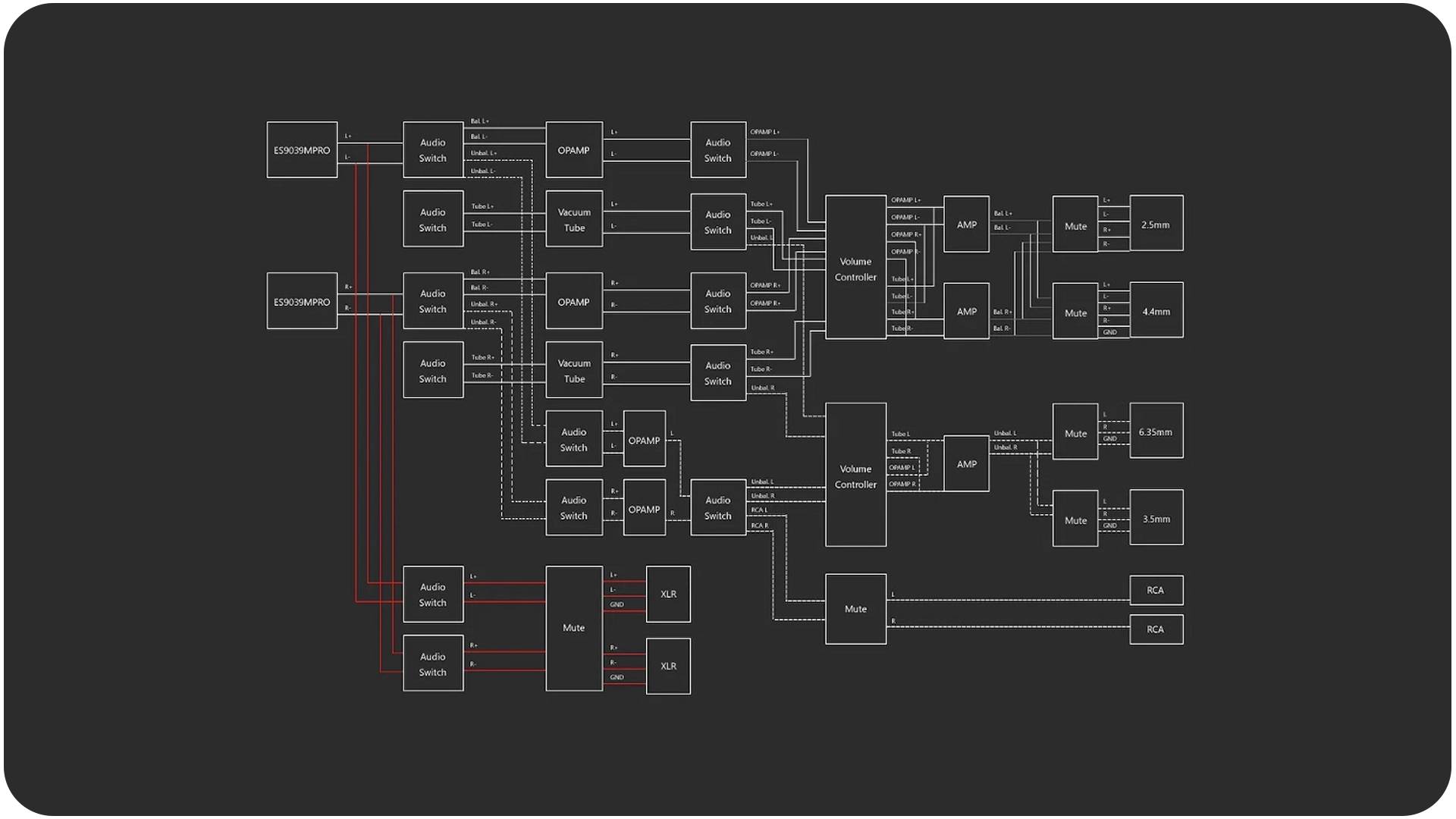
Task: Select the upper XLR block
Action: (668, 594)
